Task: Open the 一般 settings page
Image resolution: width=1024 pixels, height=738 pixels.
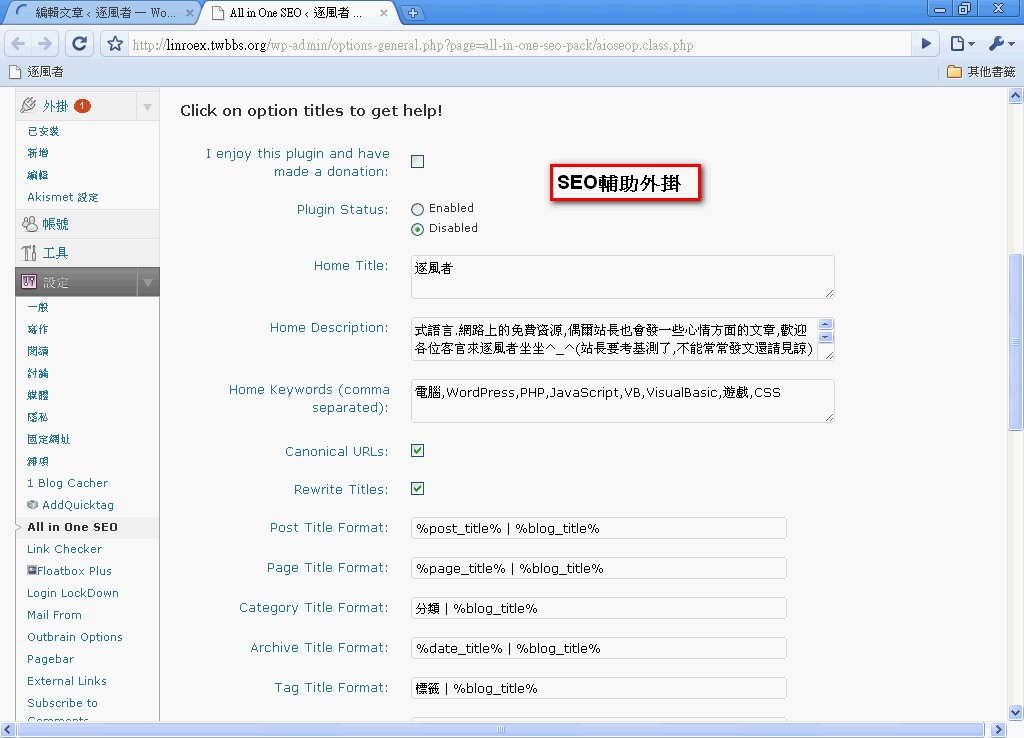Action: pyautogui.click(x=38, y=307)
